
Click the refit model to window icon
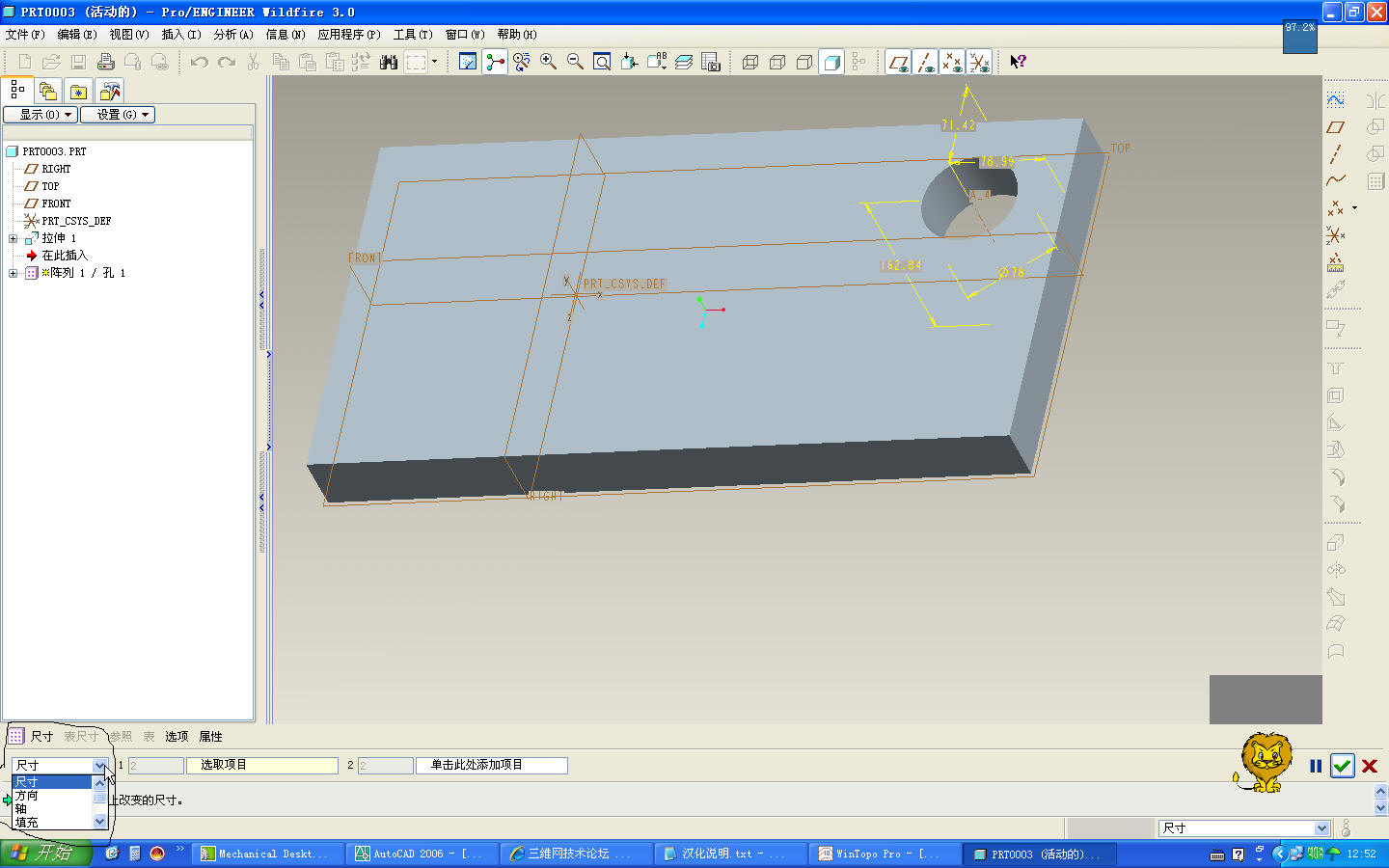[x=602, y=62]
